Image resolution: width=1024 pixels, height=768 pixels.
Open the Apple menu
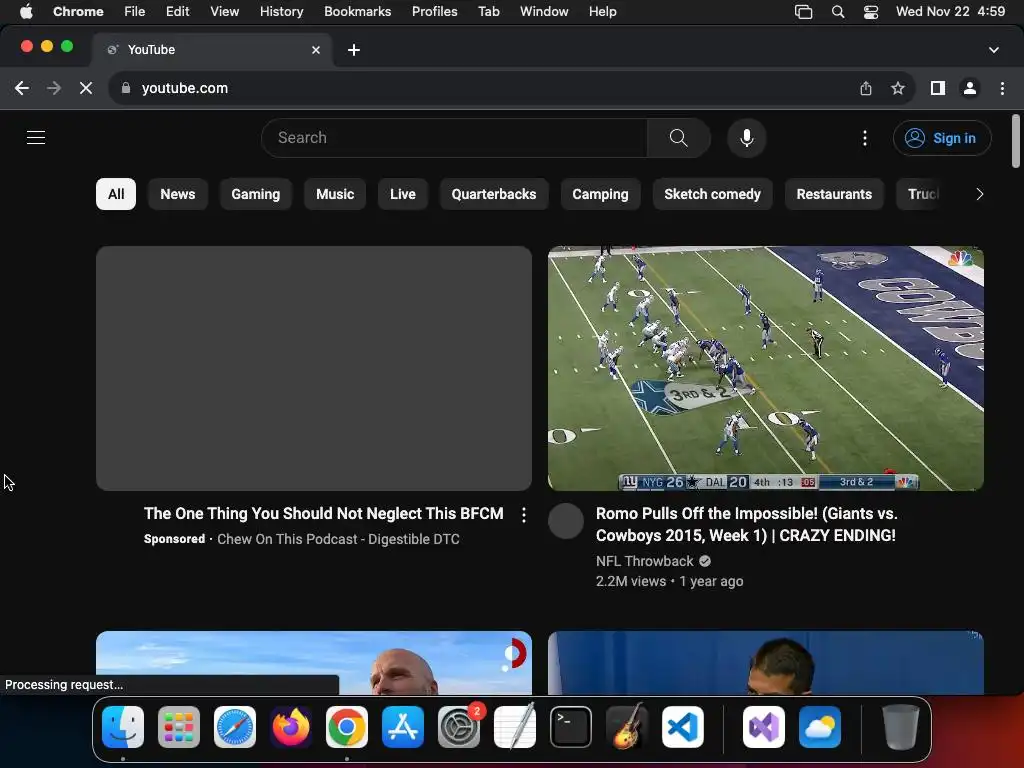click(x=26, y=12)
